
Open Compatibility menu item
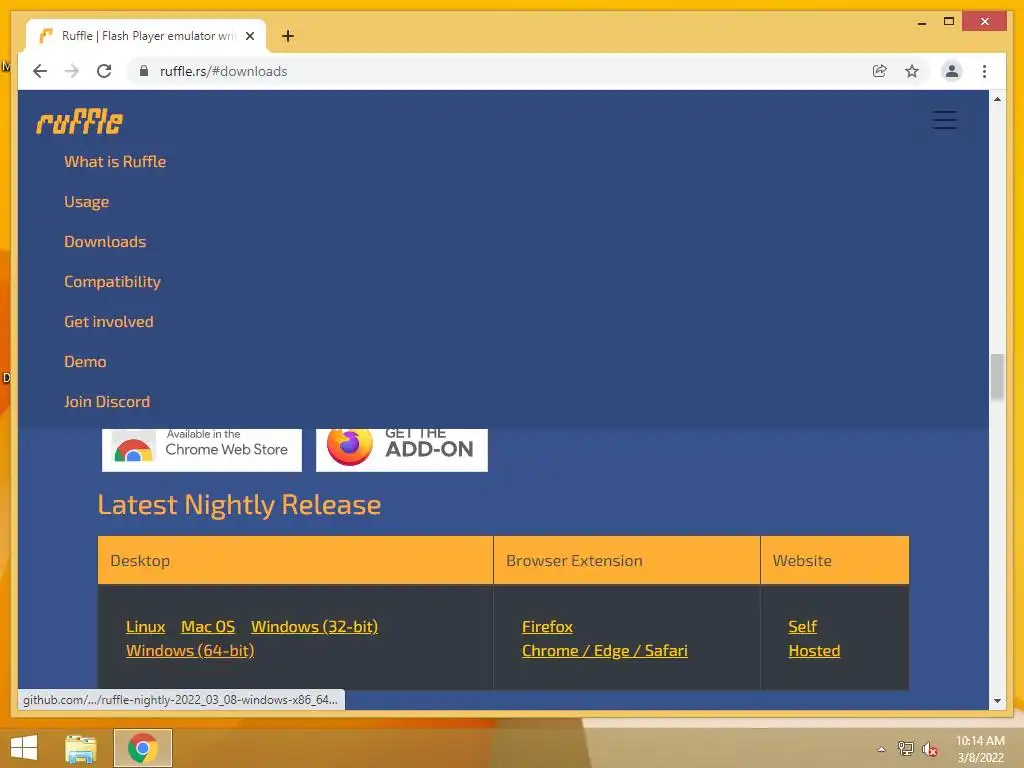pyautogui.click(x=112, y=281)
